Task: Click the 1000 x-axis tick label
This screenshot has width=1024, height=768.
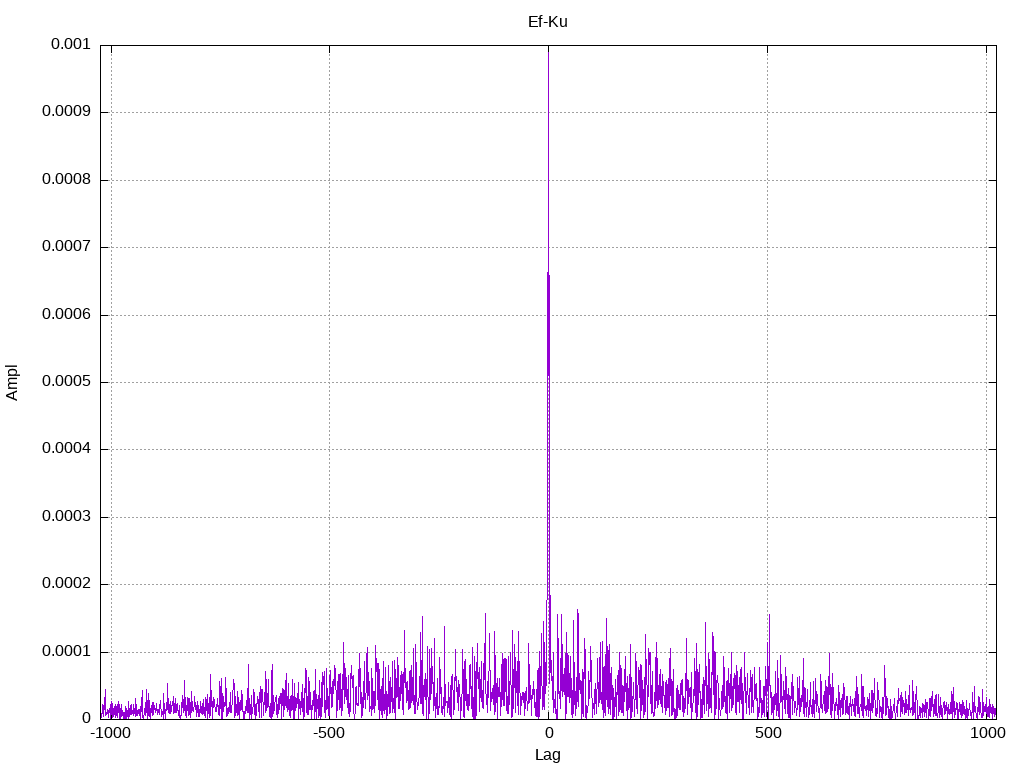Action: click(986, 733)
